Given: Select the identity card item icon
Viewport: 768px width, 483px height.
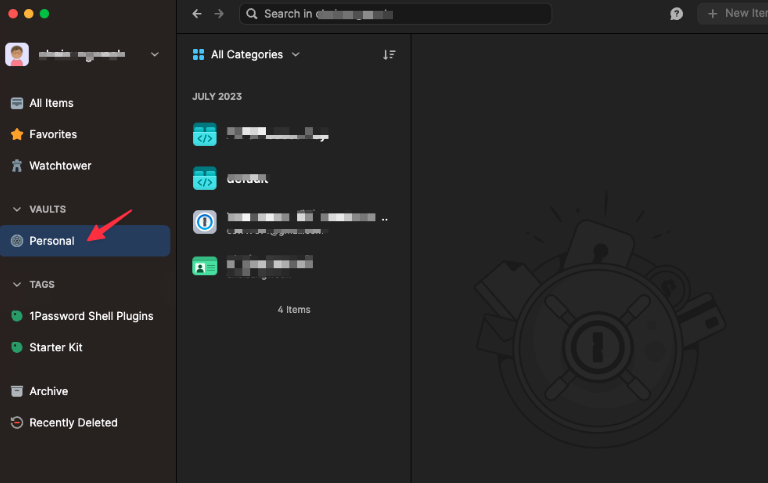Looking at the screenshot, I should click(x=205, y=266).
